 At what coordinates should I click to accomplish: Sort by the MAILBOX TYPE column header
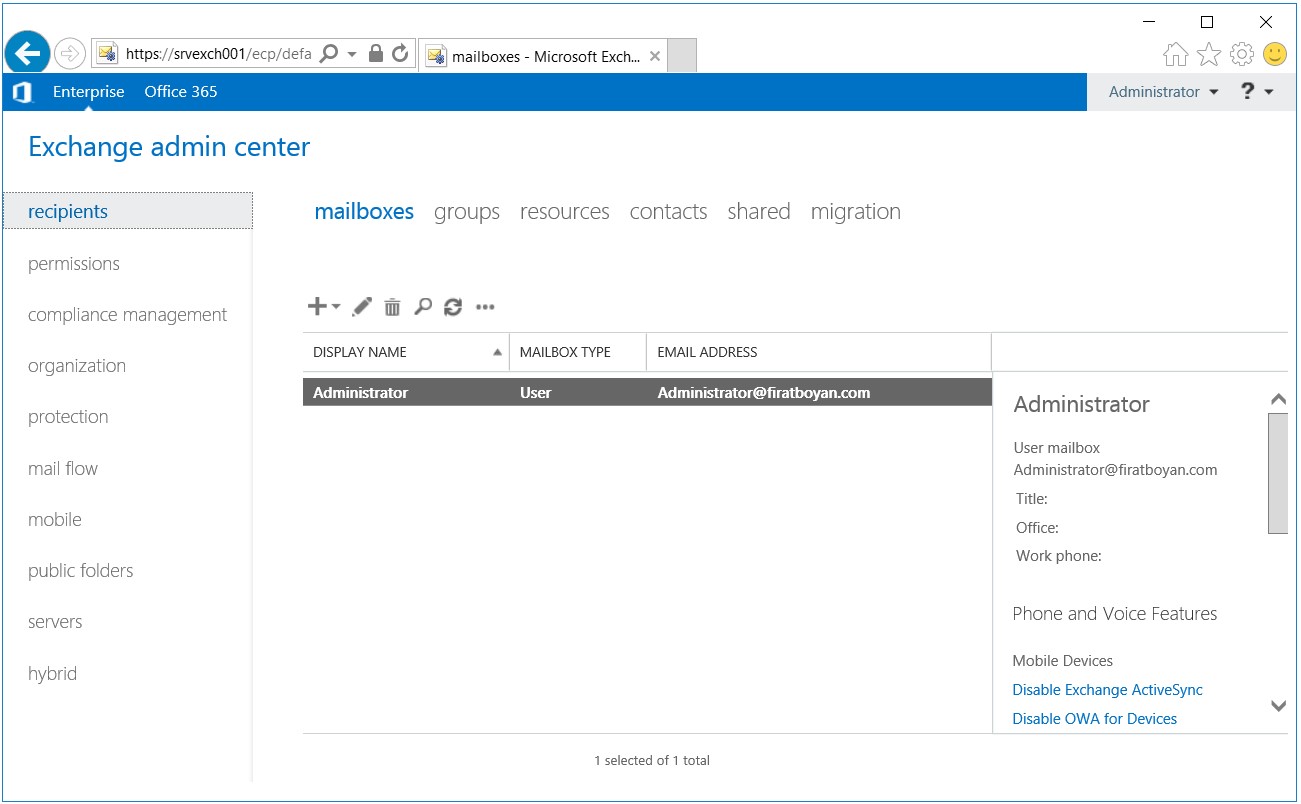coord(578,352)
